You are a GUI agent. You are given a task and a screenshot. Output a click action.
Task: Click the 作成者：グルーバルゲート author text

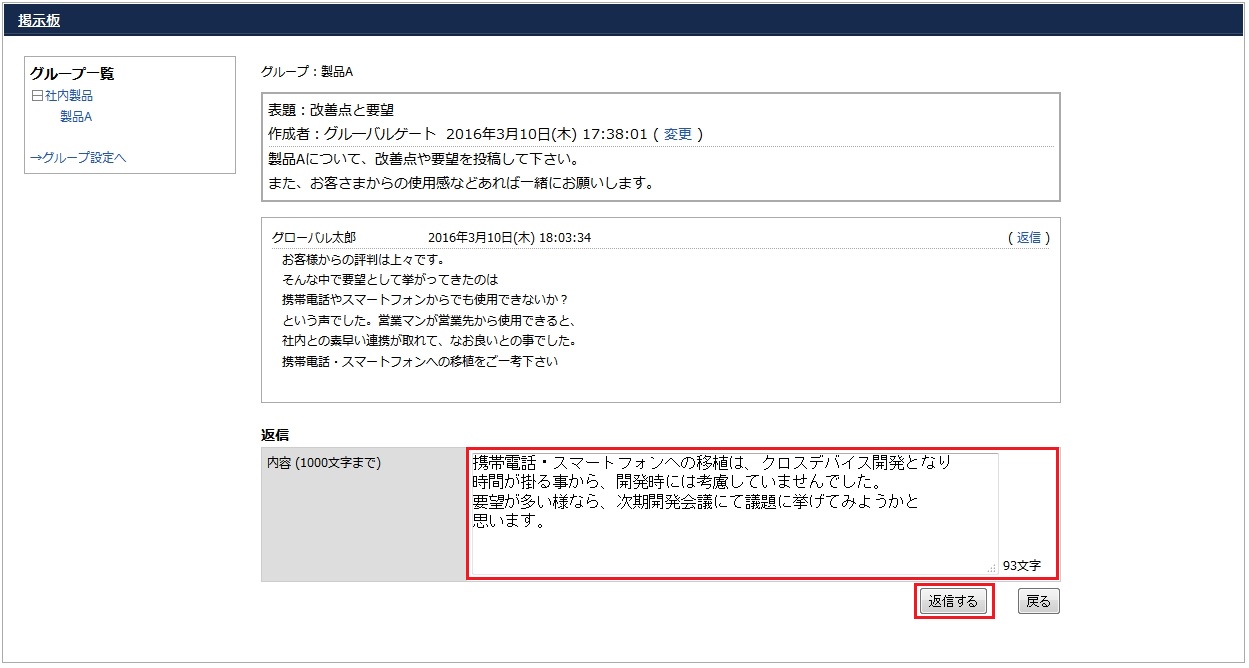pyautogui.click(x=353, y=134)
